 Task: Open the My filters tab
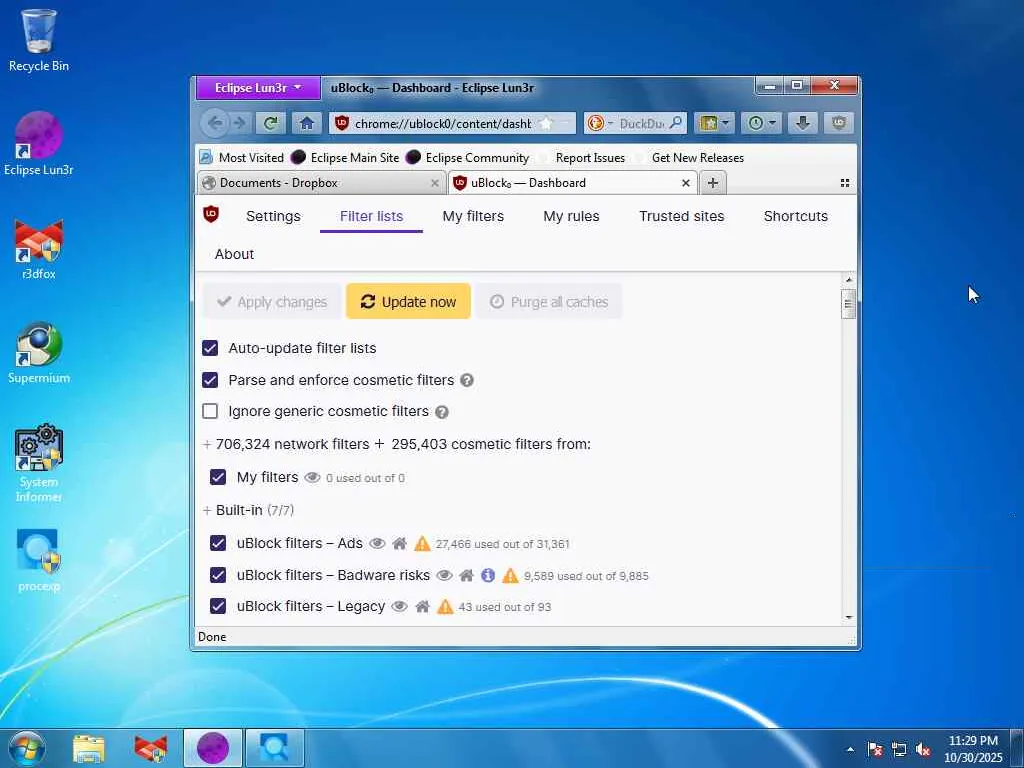click(473, 216)
